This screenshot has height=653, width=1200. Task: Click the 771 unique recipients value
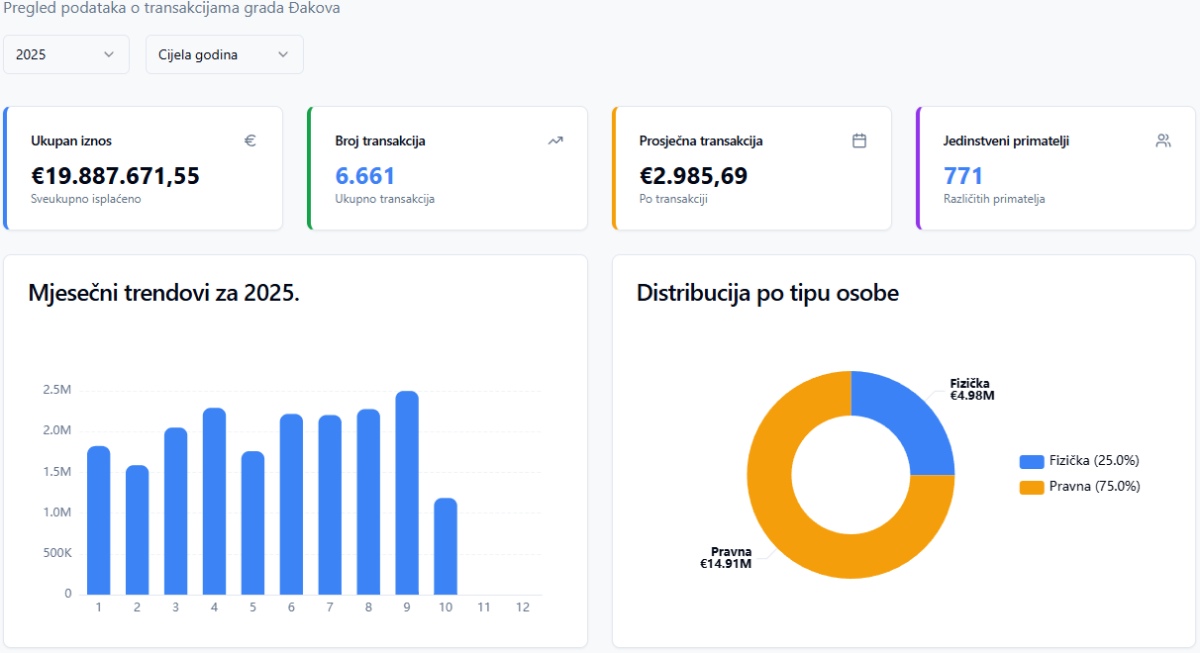[963, 177]
